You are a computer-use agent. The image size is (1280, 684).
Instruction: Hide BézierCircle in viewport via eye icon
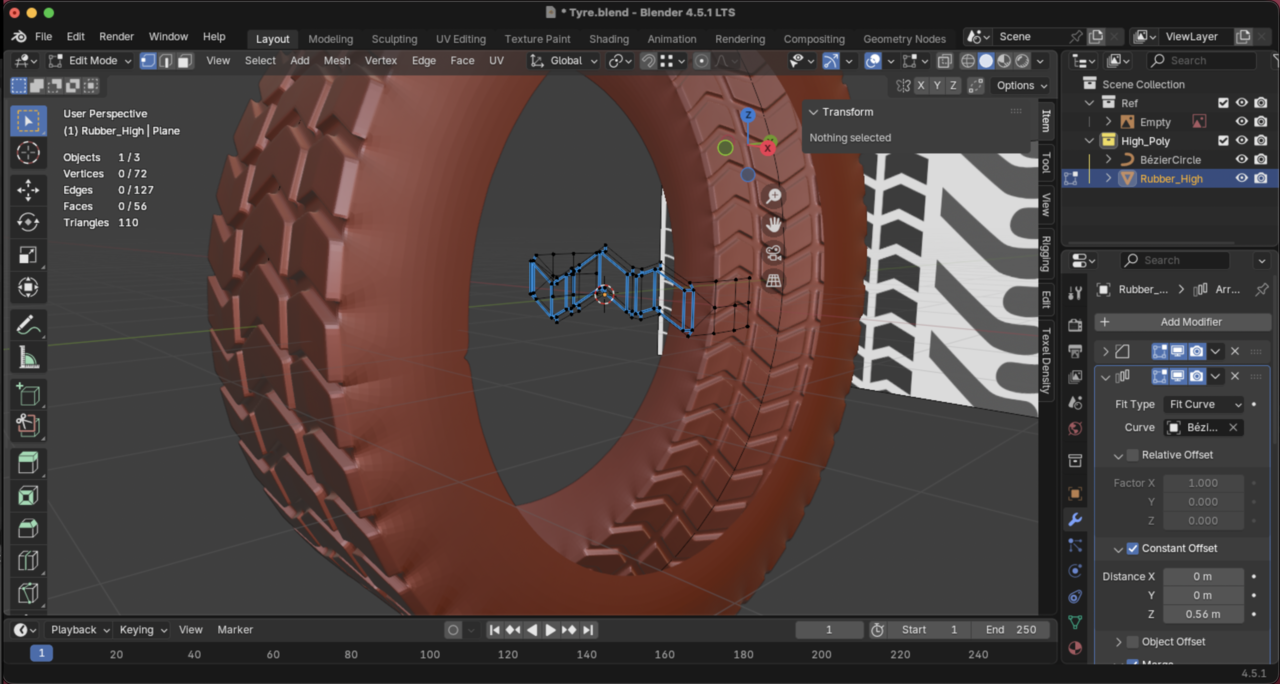[x=1241, y=159]
